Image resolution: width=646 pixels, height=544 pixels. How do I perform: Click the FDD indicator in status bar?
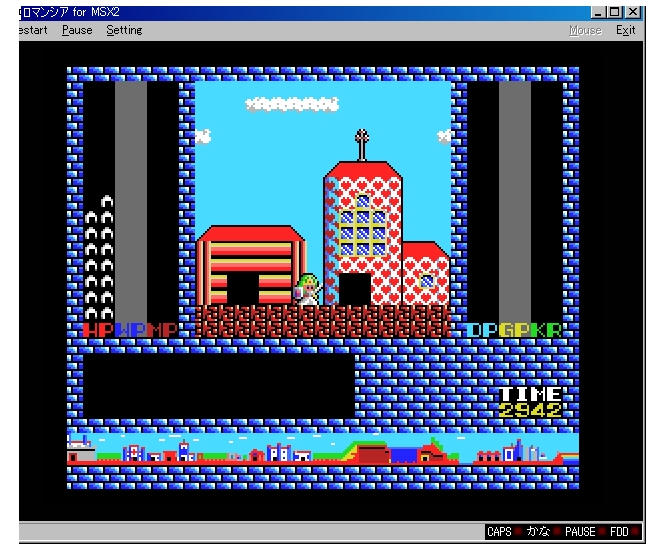[619, 532]
